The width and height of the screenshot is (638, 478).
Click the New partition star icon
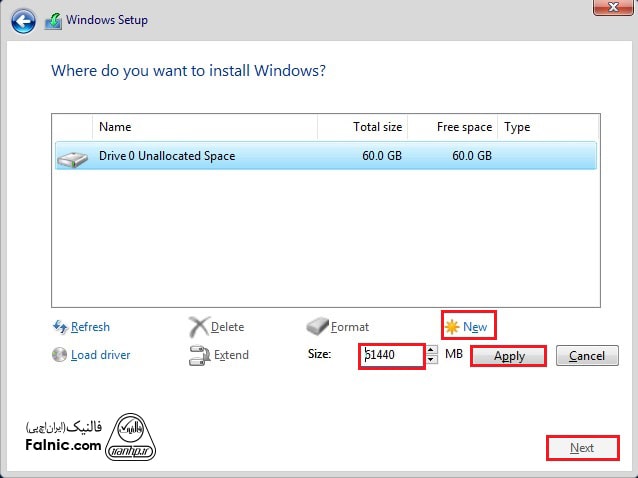click(451, 327)
